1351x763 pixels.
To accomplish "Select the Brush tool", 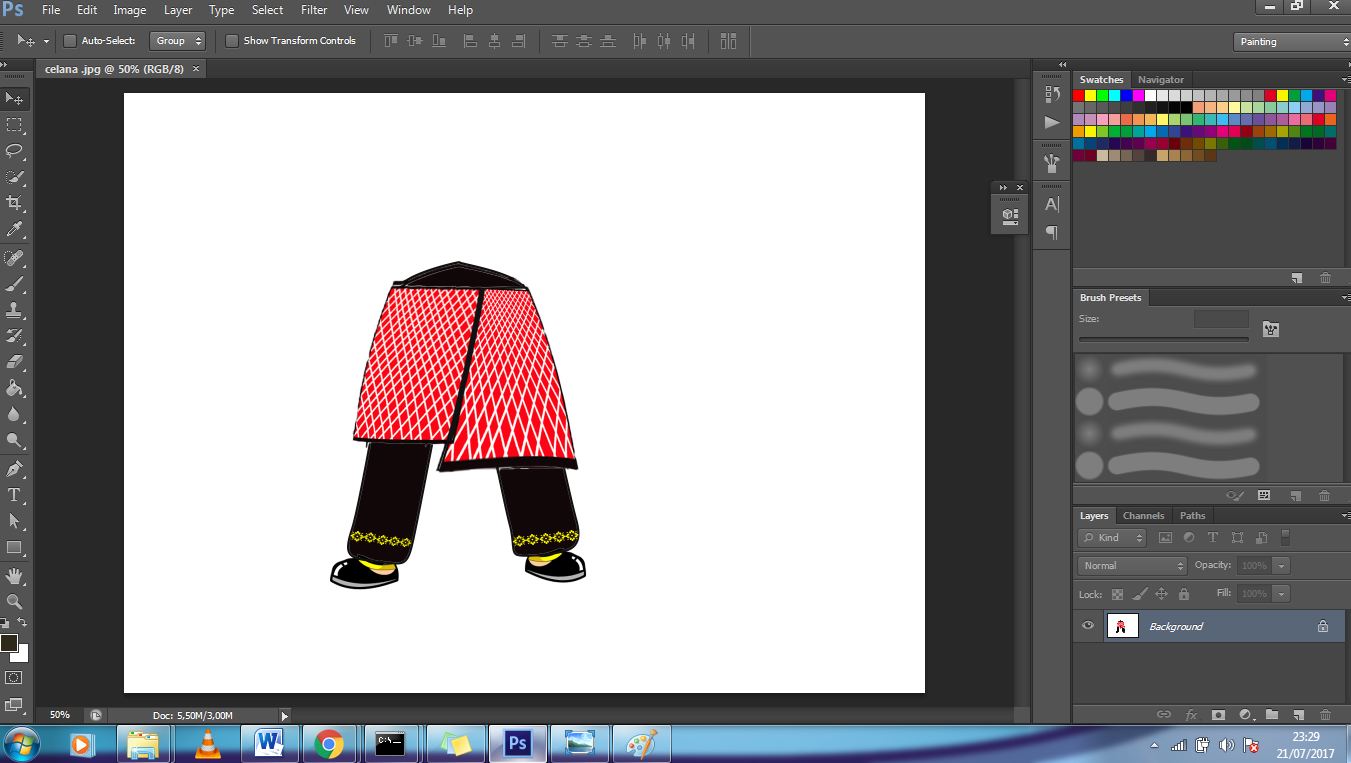I will click(x=15, y=284).
